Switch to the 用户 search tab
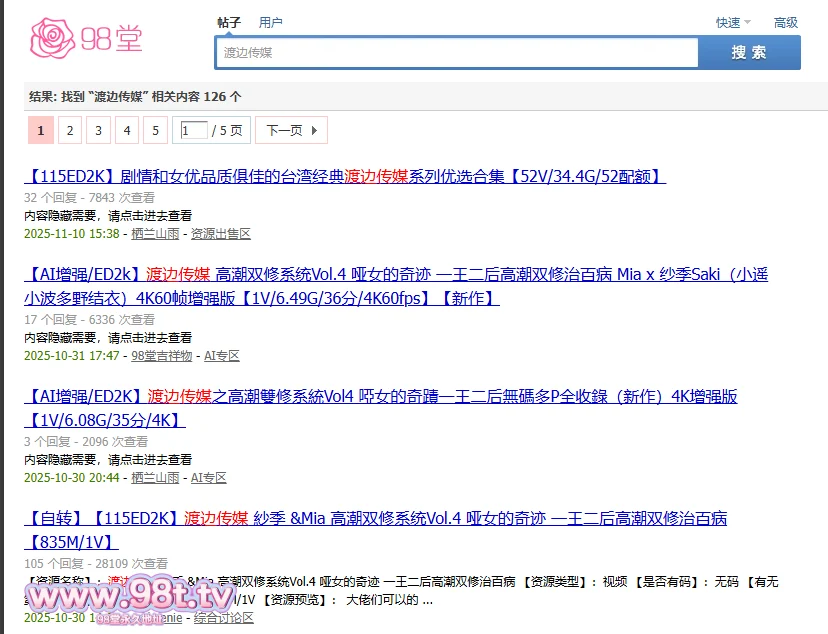 pos(270,22)
